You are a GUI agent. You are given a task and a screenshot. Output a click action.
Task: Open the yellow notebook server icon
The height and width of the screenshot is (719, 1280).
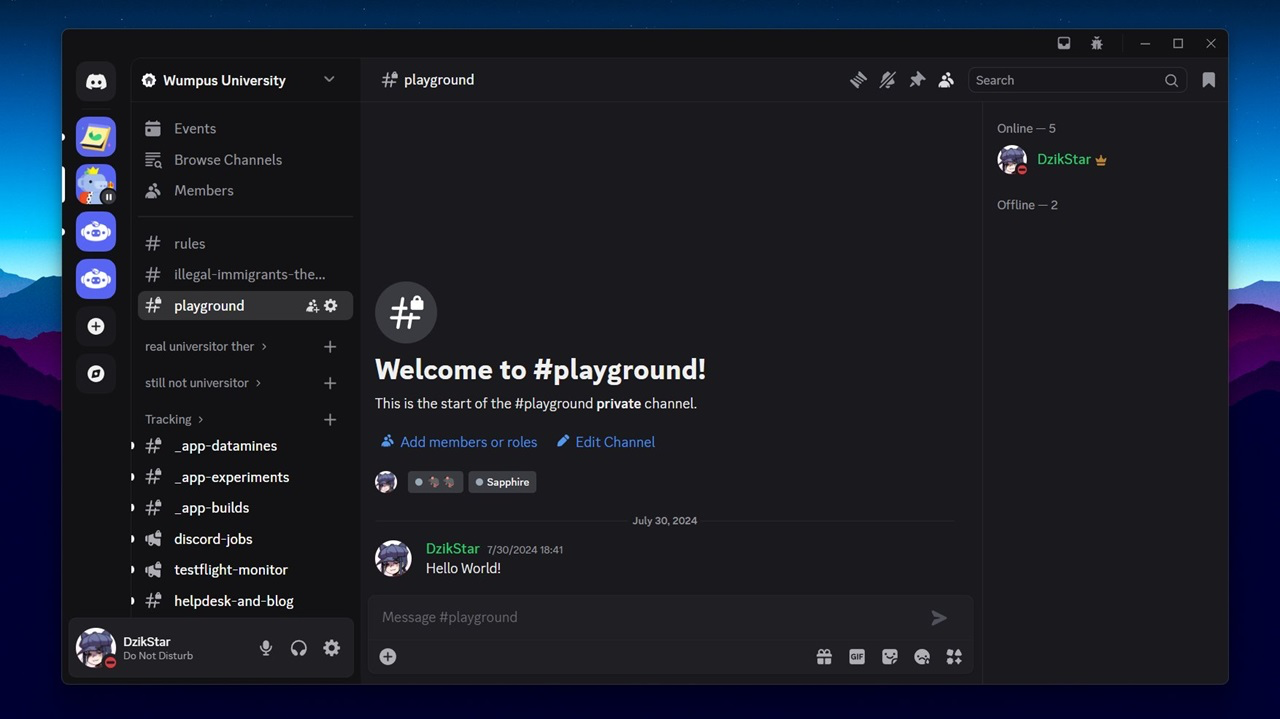pos(96,137)
